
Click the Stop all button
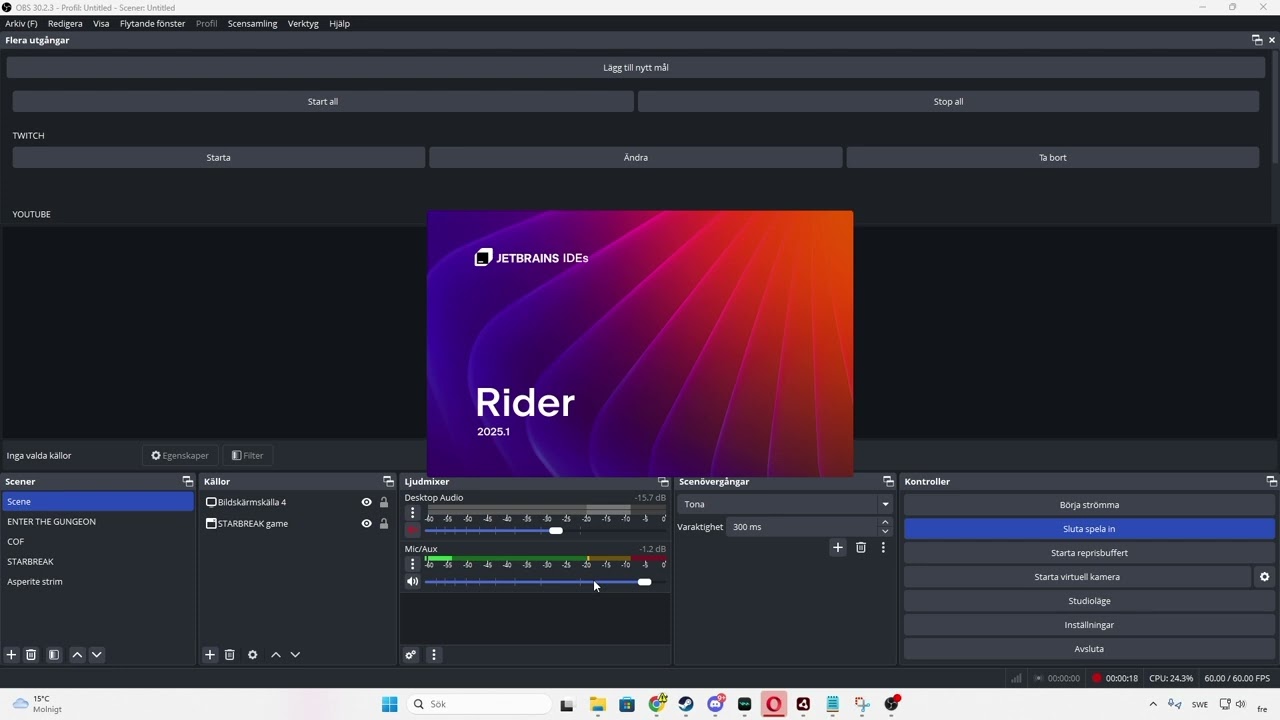click(x=948, y=101)
